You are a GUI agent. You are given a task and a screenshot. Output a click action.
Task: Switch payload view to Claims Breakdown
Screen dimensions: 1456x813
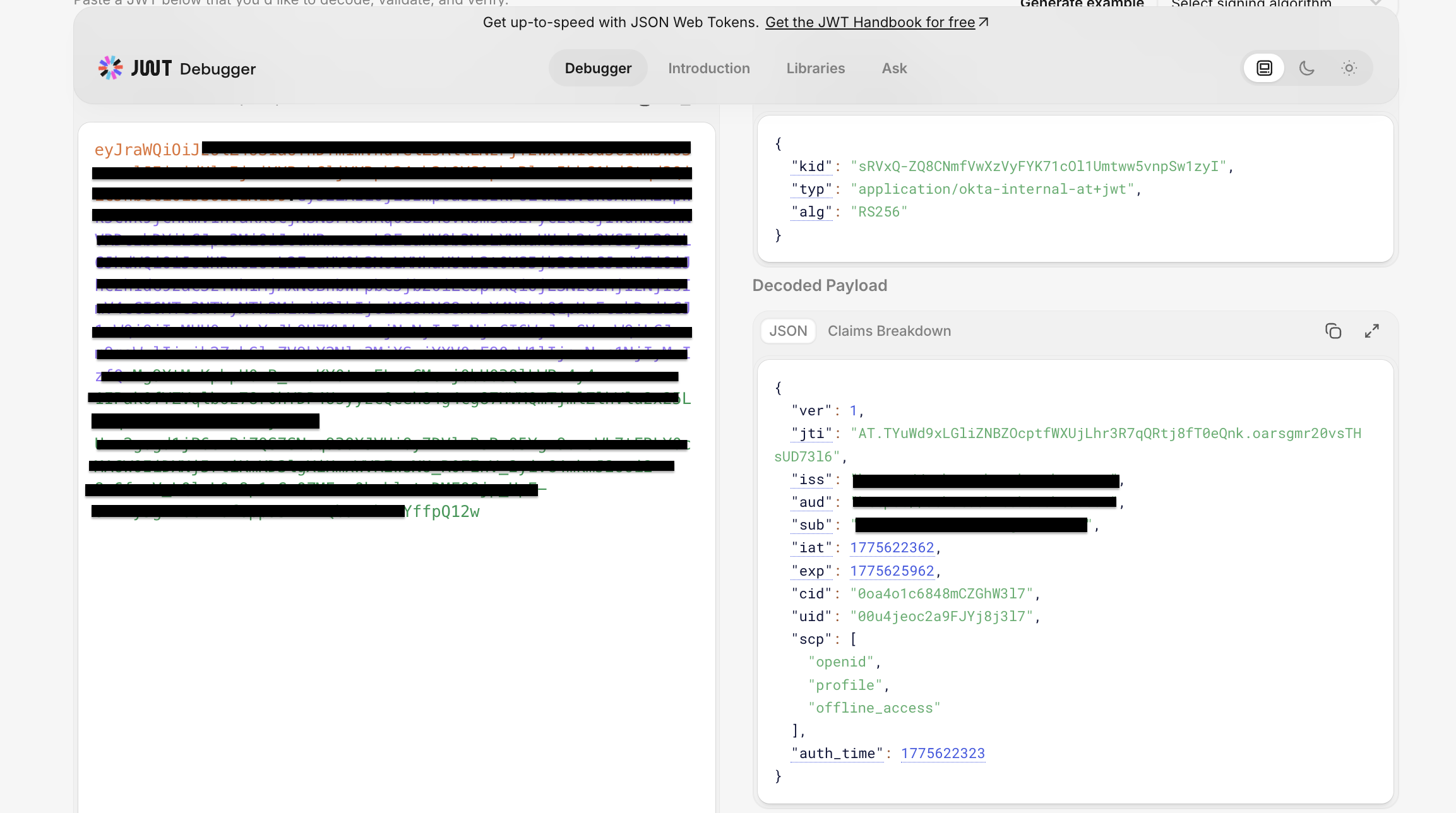[x=889, y=331]
